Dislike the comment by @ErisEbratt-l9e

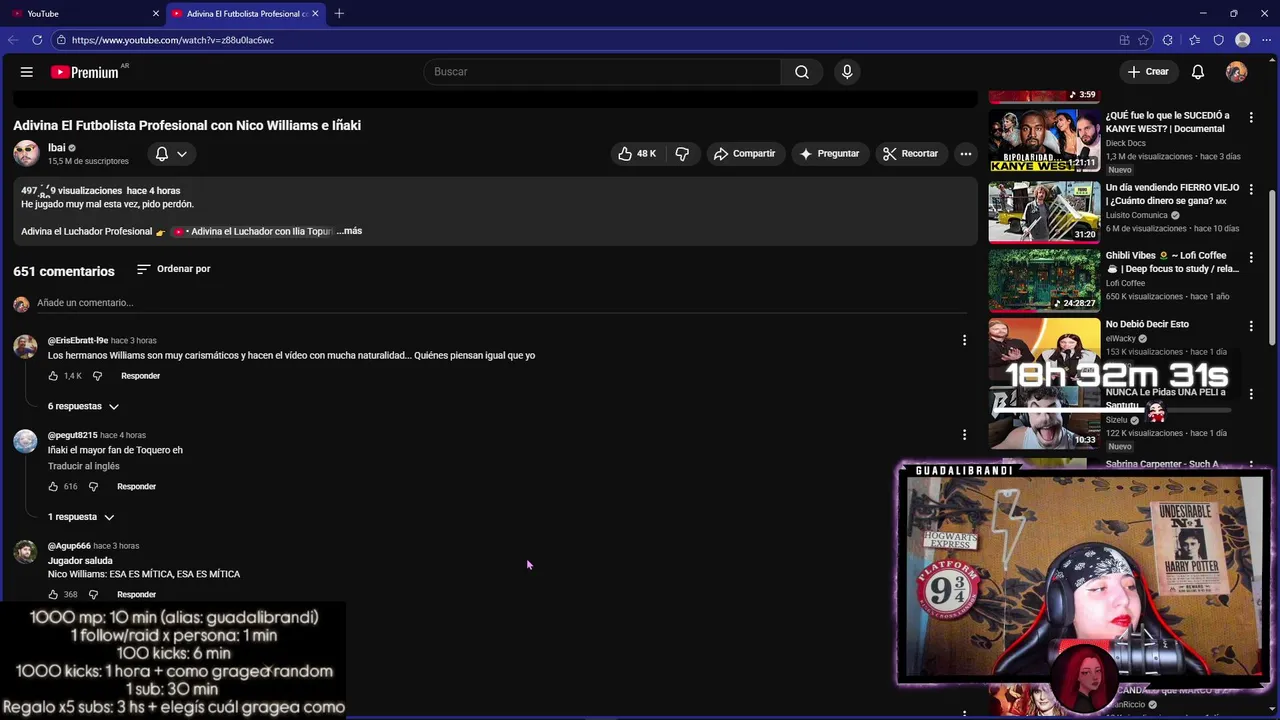point(97,376)
